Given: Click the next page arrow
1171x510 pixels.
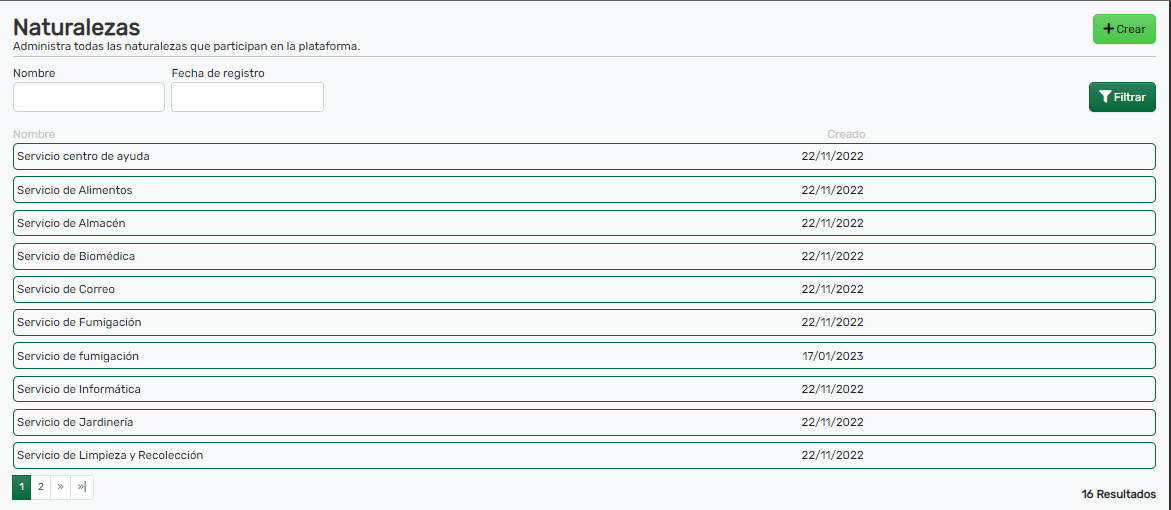Looking at the screenshot, I should (x=61, y=487).
